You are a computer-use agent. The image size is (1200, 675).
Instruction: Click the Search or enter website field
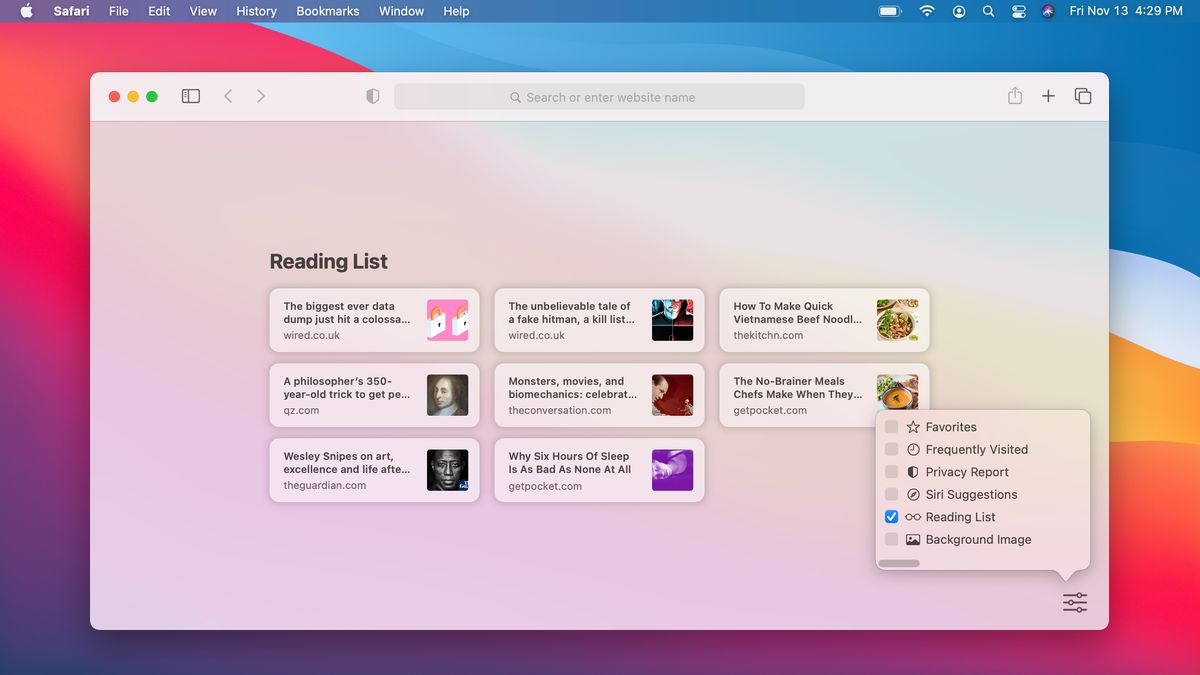click(x=599, y=97)
